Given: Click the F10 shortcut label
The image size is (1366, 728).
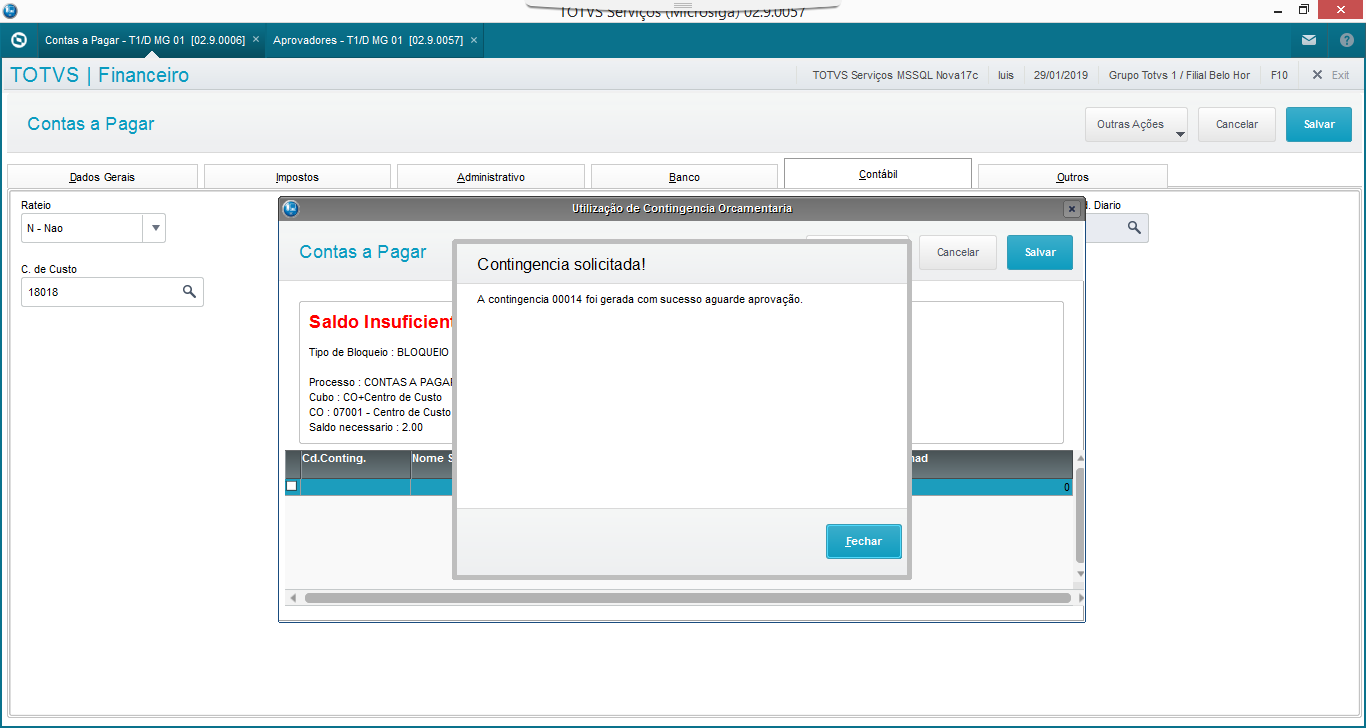Looking at the screenshot, I should point(1279,75).
